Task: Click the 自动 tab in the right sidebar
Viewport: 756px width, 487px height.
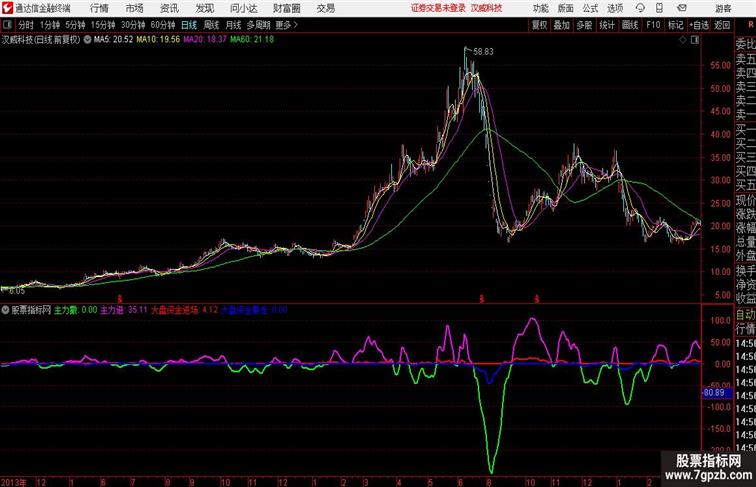Action: click(x=745, y=315)
